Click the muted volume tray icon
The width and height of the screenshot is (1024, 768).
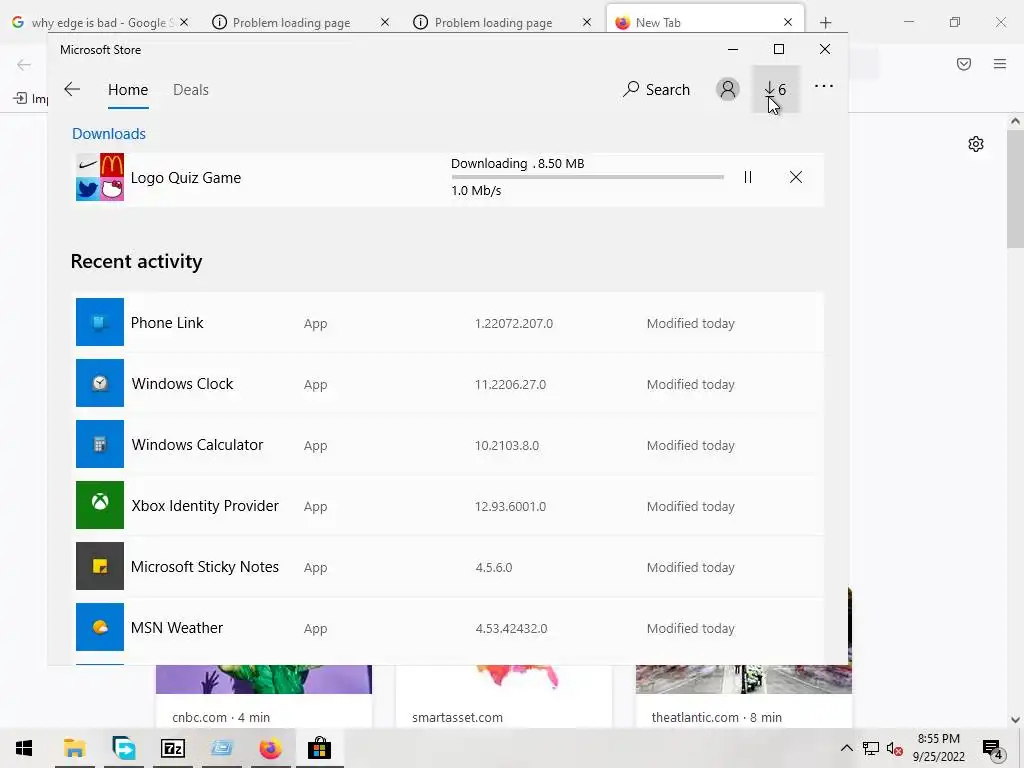pos(894,748)
